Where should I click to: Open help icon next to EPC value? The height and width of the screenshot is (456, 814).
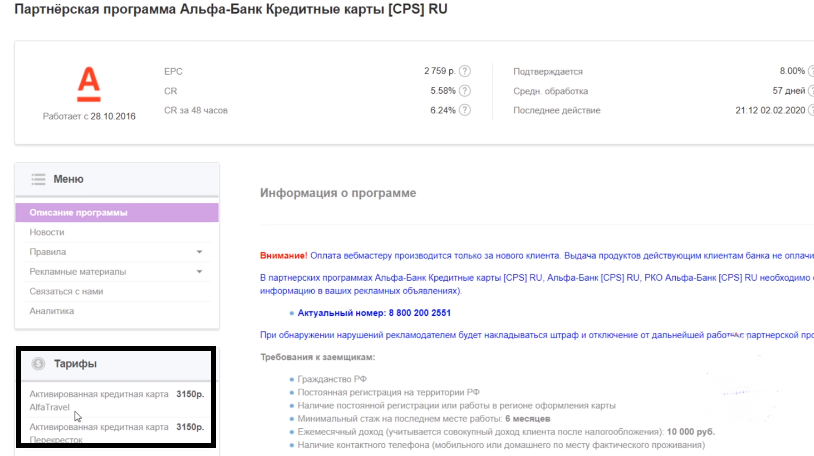point(465,71)
